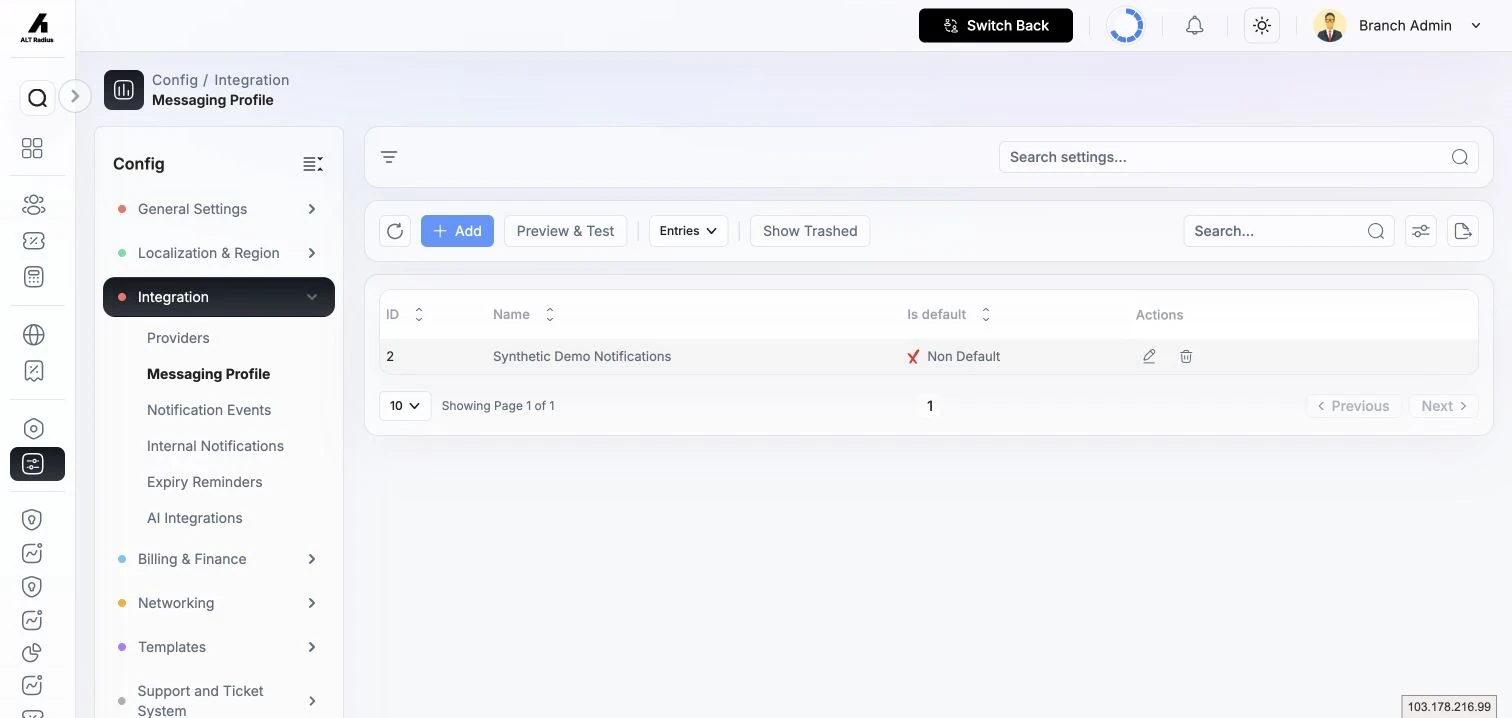
Task: Click the Add button
Action: point(457,231)
